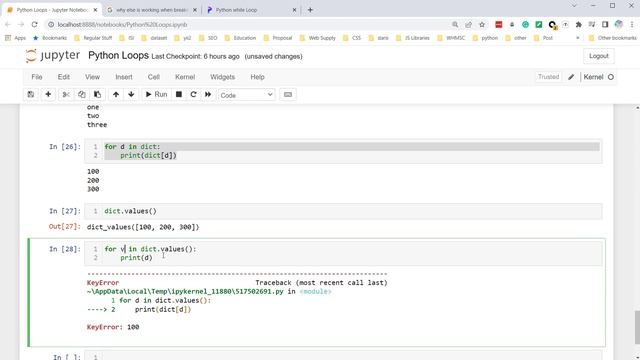Viewport: 640px width, 360px height.
Task: Rename the notebook title Python Loops
Action: [x=118, y=56]
